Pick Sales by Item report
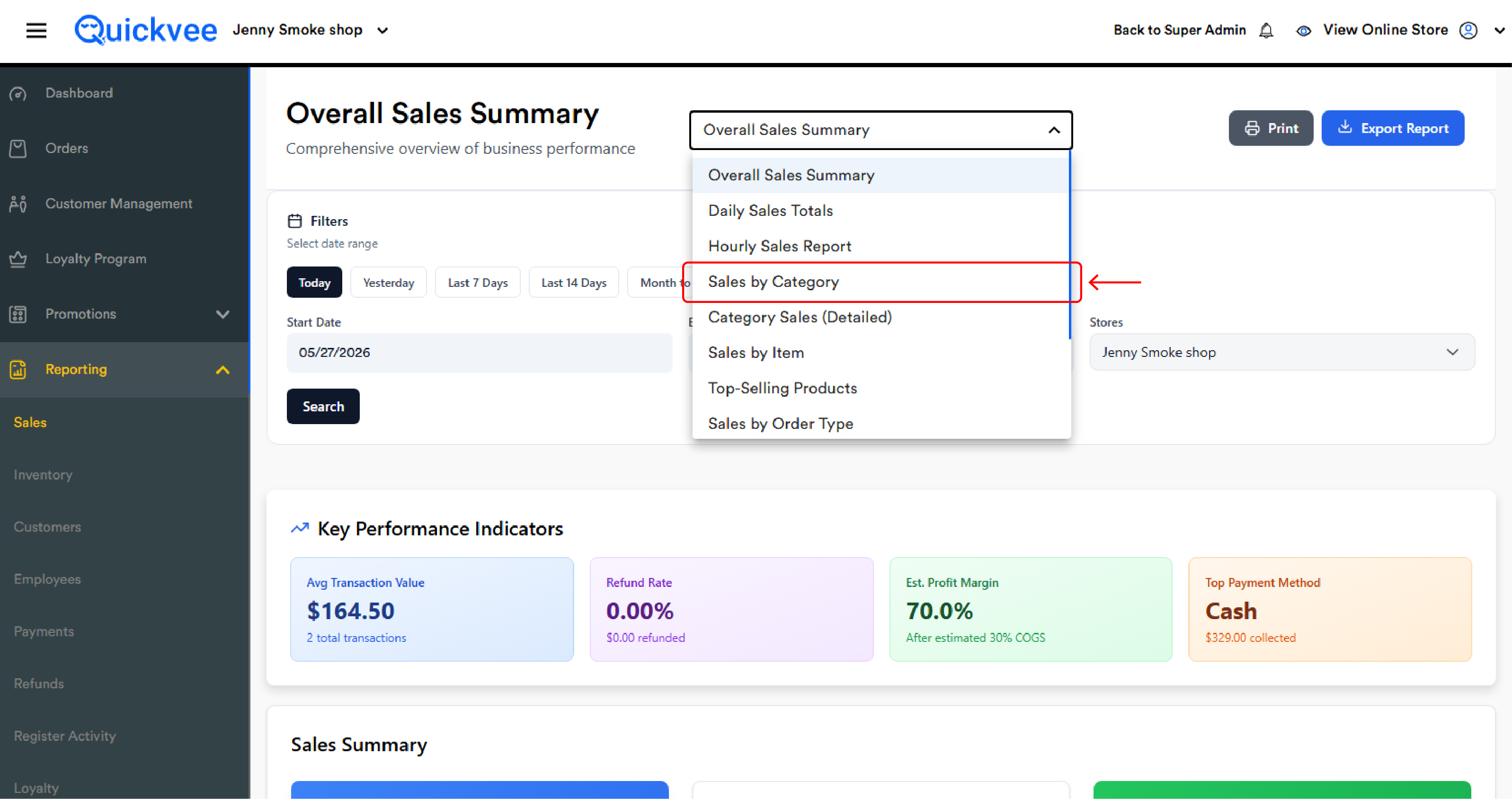The width and height of the screenshot is (1512, 799). coord(881,353)
